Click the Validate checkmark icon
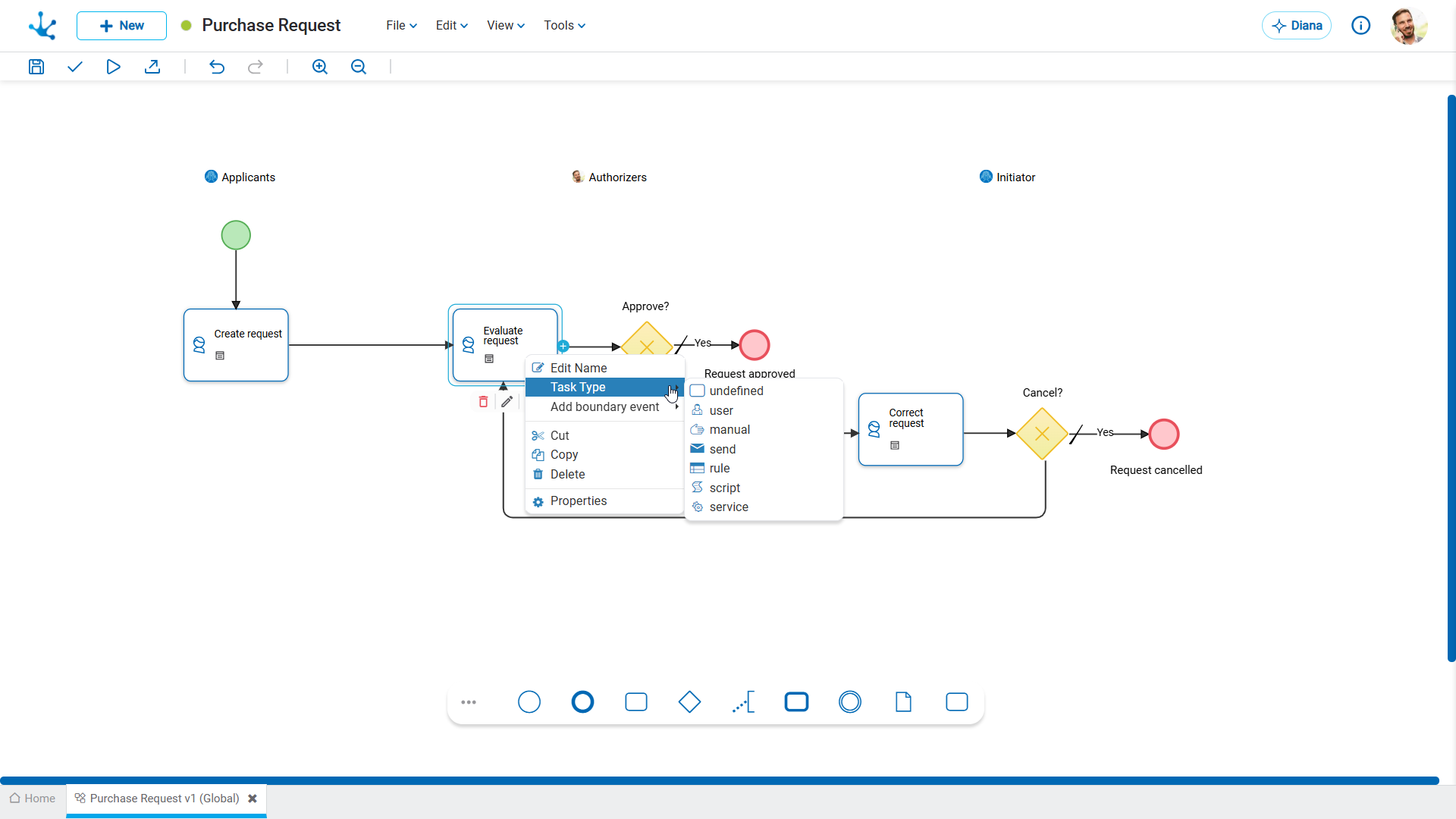The height and width of the screenshot is (819, 1456). pos(74,67)
